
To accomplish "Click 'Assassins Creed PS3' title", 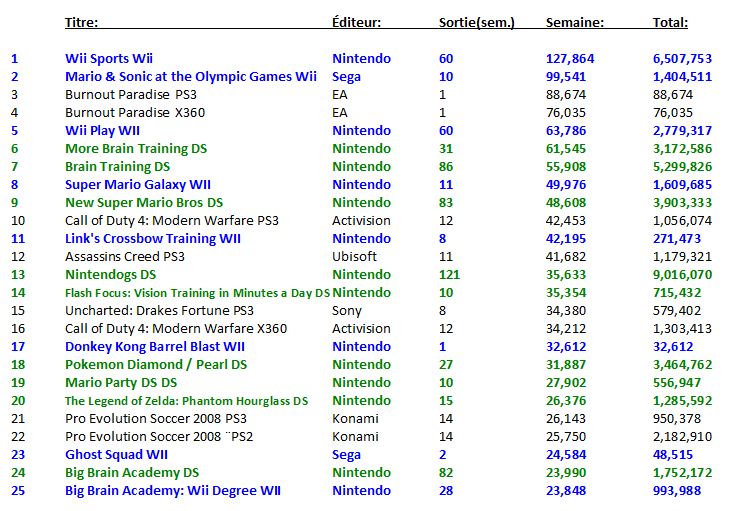I will point(125,257).
